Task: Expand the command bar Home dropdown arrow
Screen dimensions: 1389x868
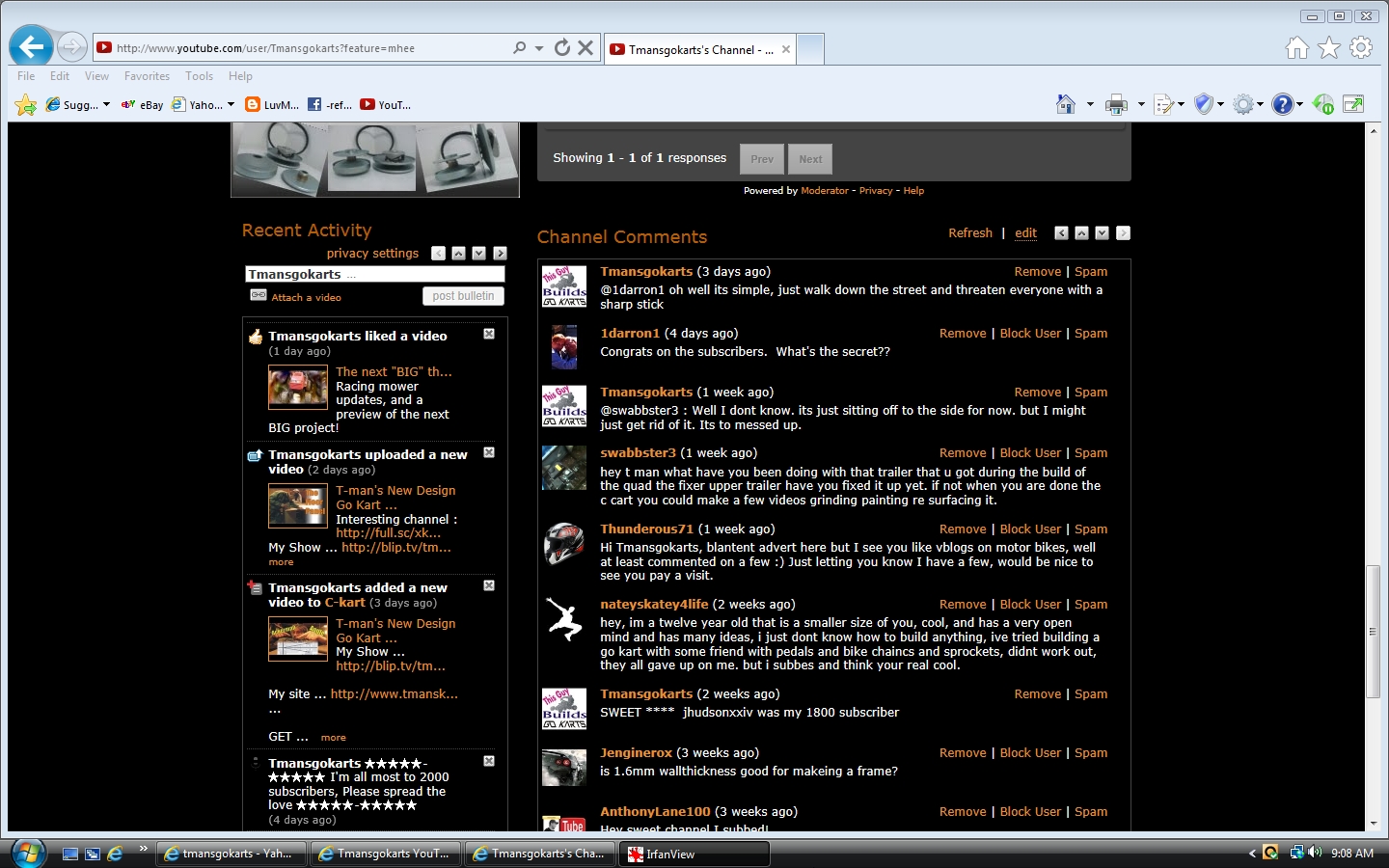Action: click(x=1090, y=104)
